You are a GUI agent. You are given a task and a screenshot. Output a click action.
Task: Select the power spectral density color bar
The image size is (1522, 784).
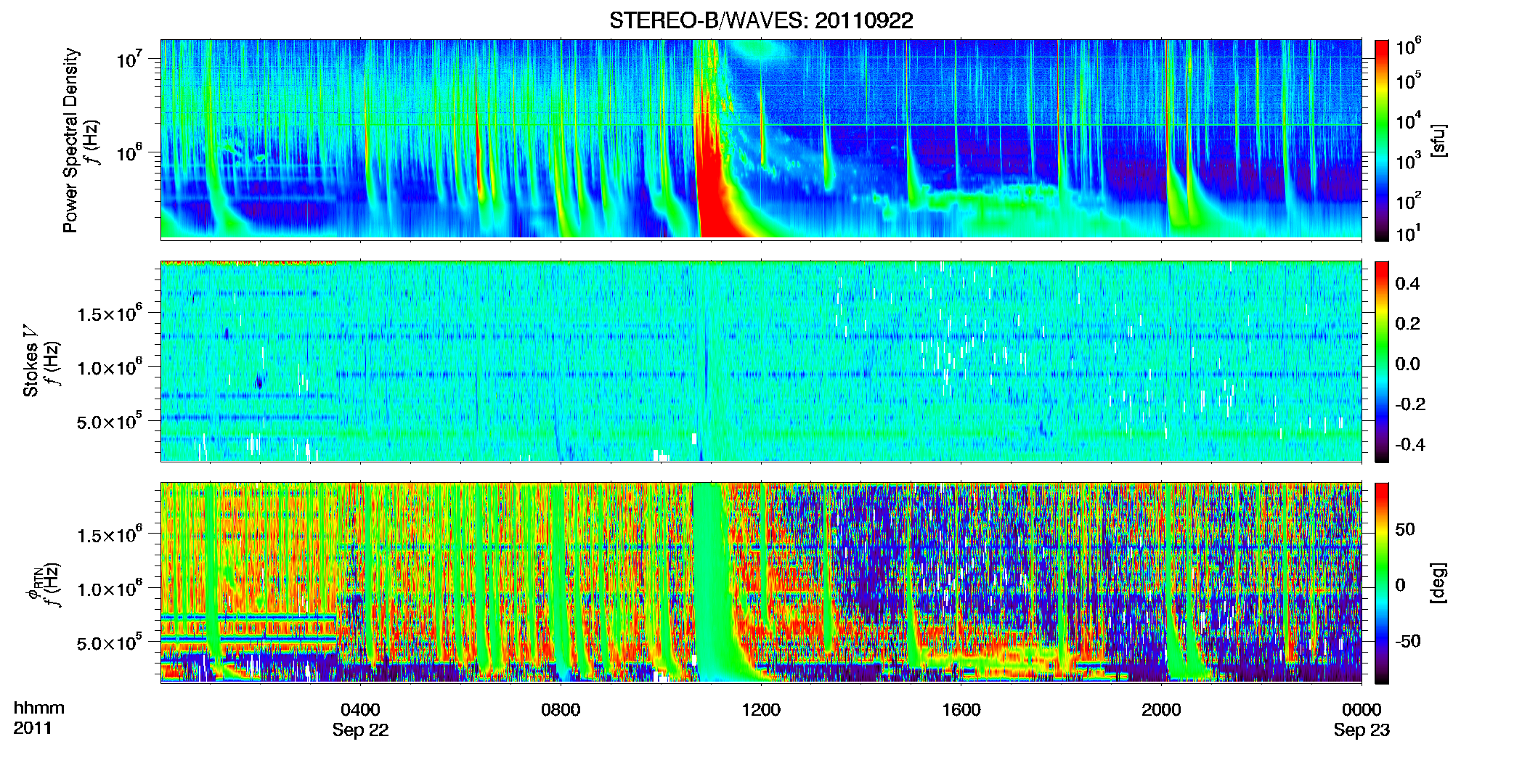tap(1382, 140)
